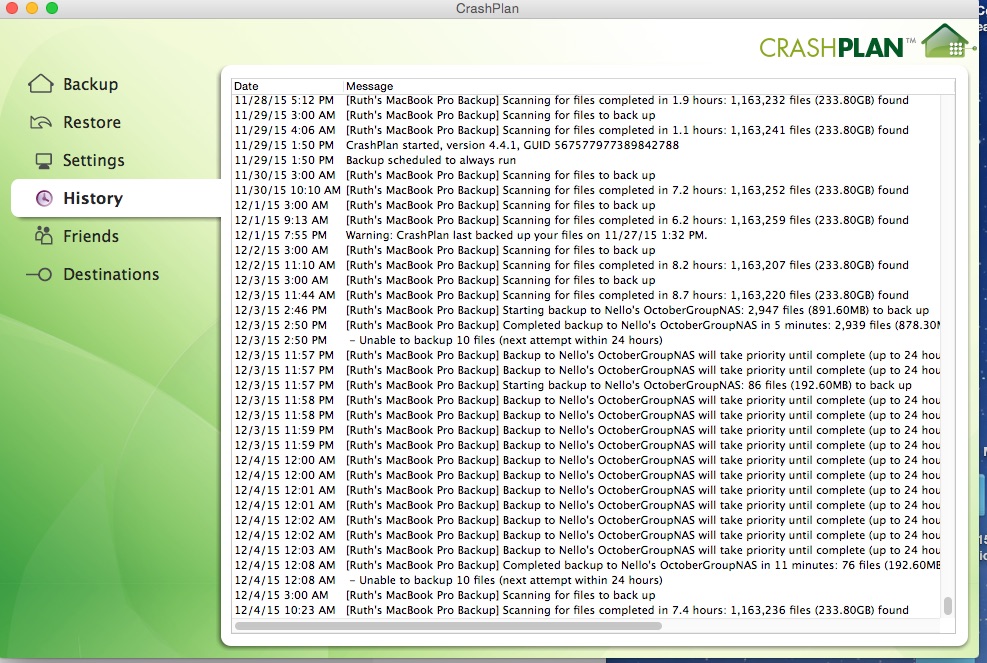
Task: Open the Backup section label
Action: 91,84
